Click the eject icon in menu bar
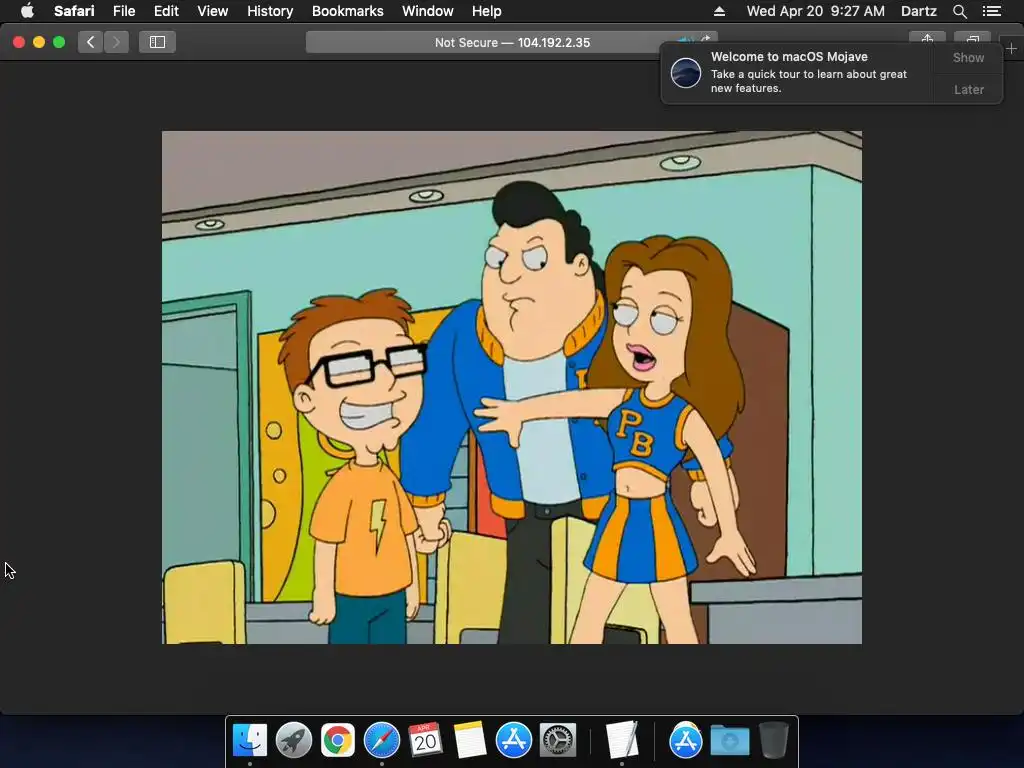Image resolution: width=1024 pixels, height=768 pixels. pyautogui.click(x=719, y=11)
